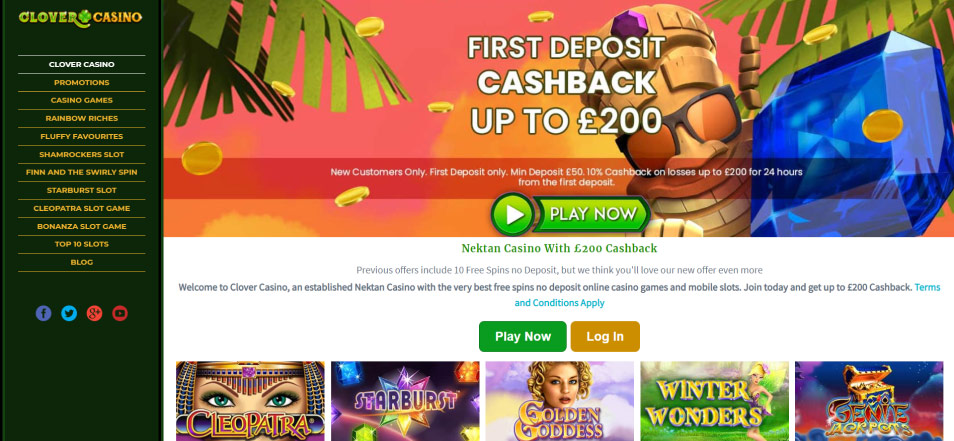Viewport: 954px width, 441px height.
Task: Open the Winter Wonders game tile
Action: [714, 401]
